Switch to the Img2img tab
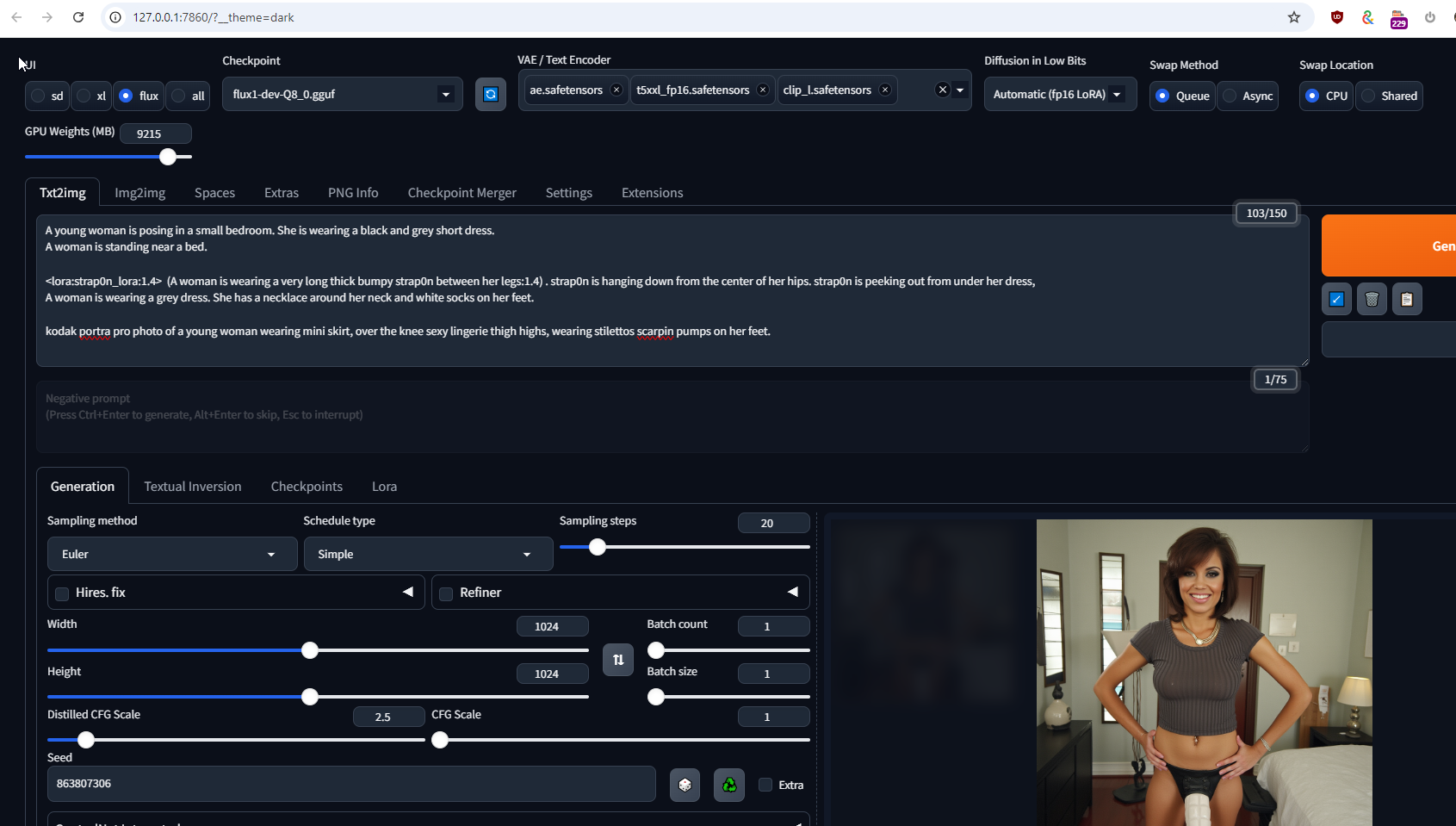1456x826 pixels. point(139,193)
